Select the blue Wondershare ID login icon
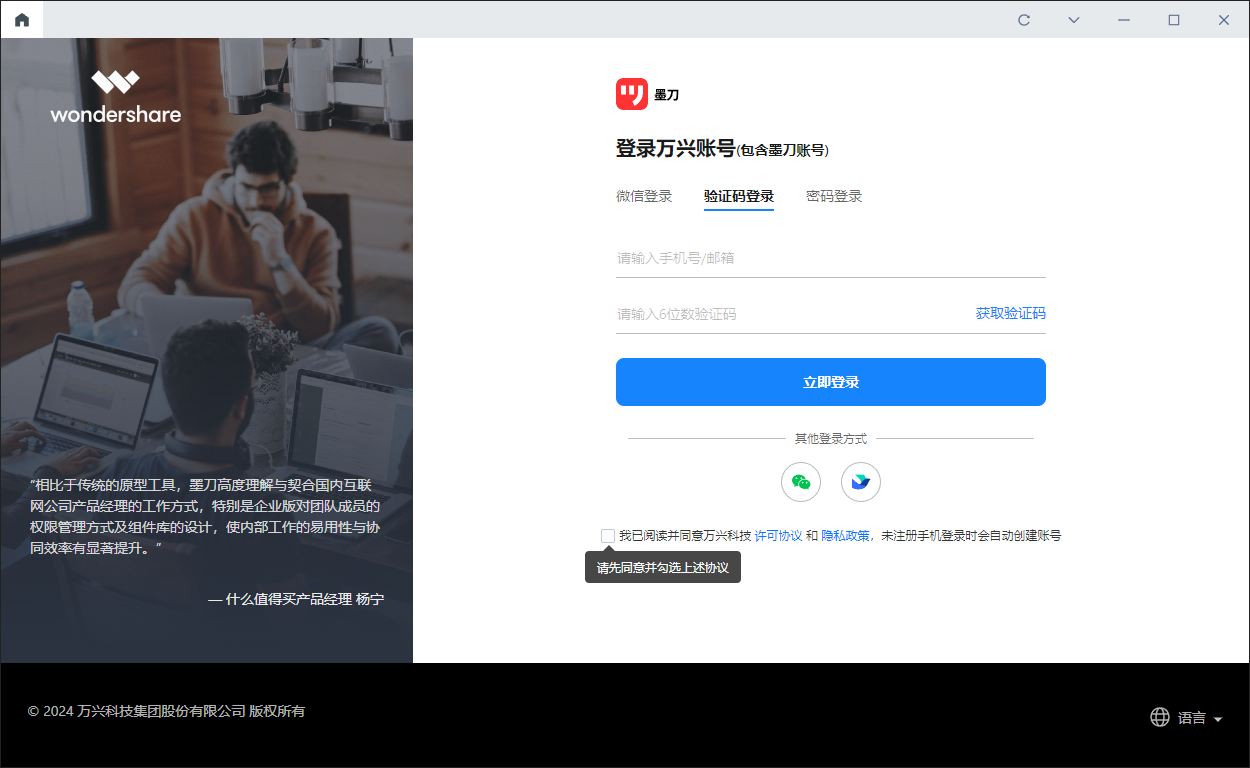 [860, 482]
